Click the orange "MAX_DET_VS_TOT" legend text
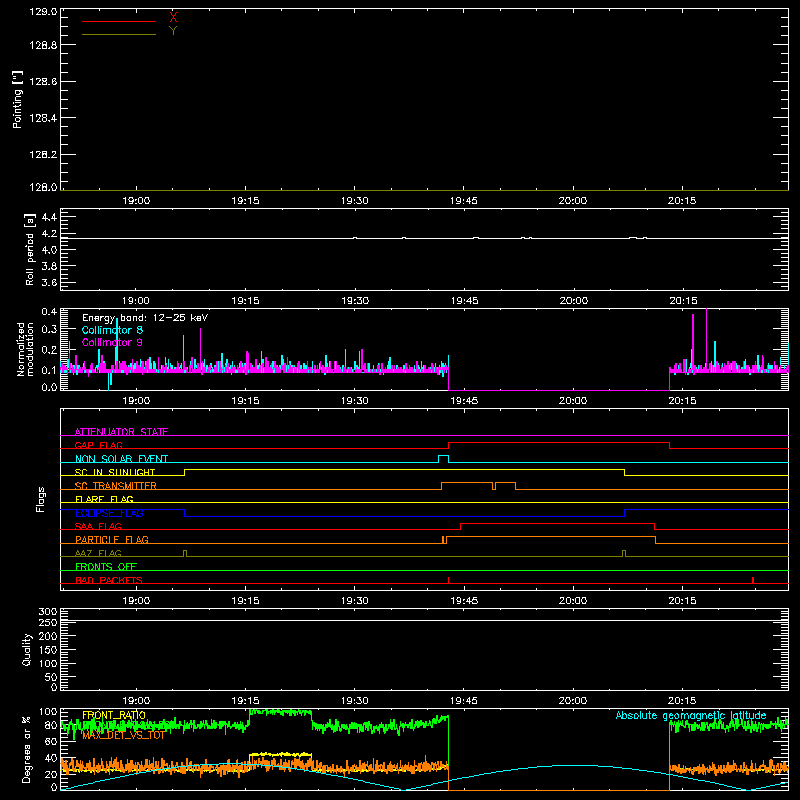This screenshot has height=800, width=800. tap(124, 735)
